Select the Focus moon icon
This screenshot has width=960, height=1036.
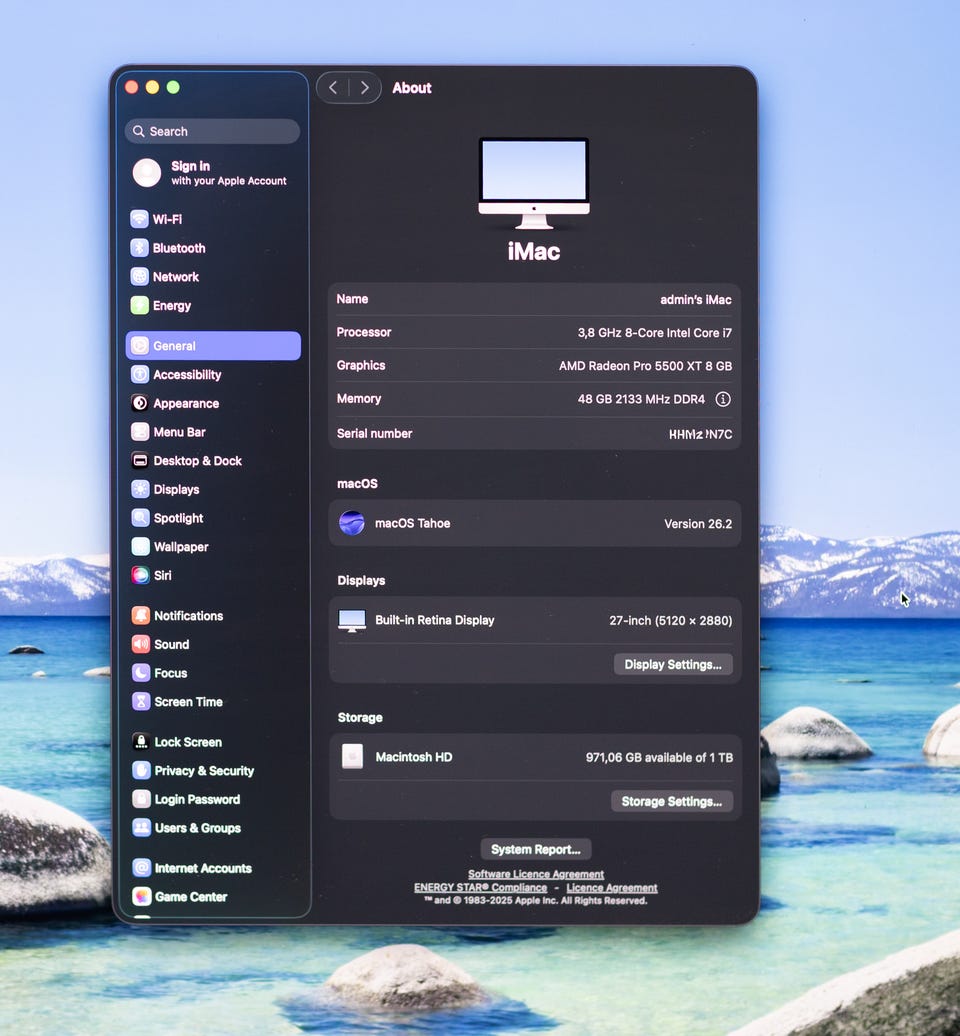coord(141,673)
